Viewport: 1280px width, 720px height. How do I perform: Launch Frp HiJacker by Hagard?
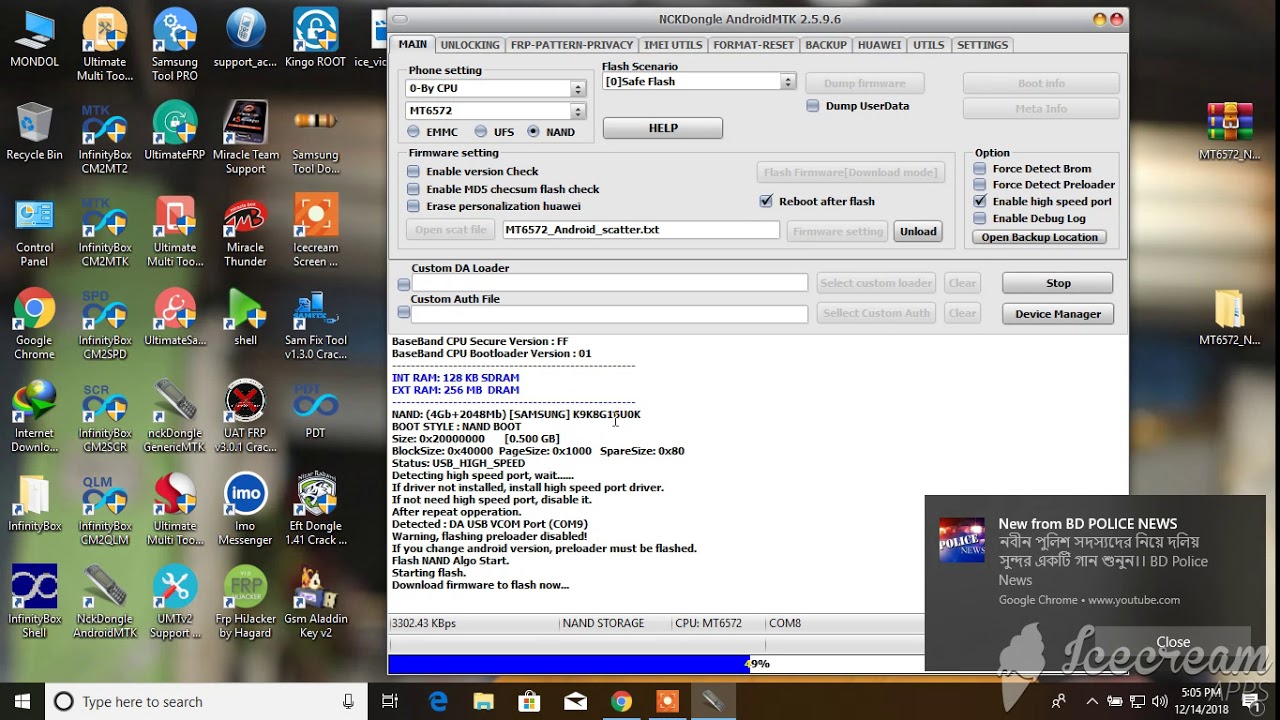pyautogui.click(x=245, y=603)
